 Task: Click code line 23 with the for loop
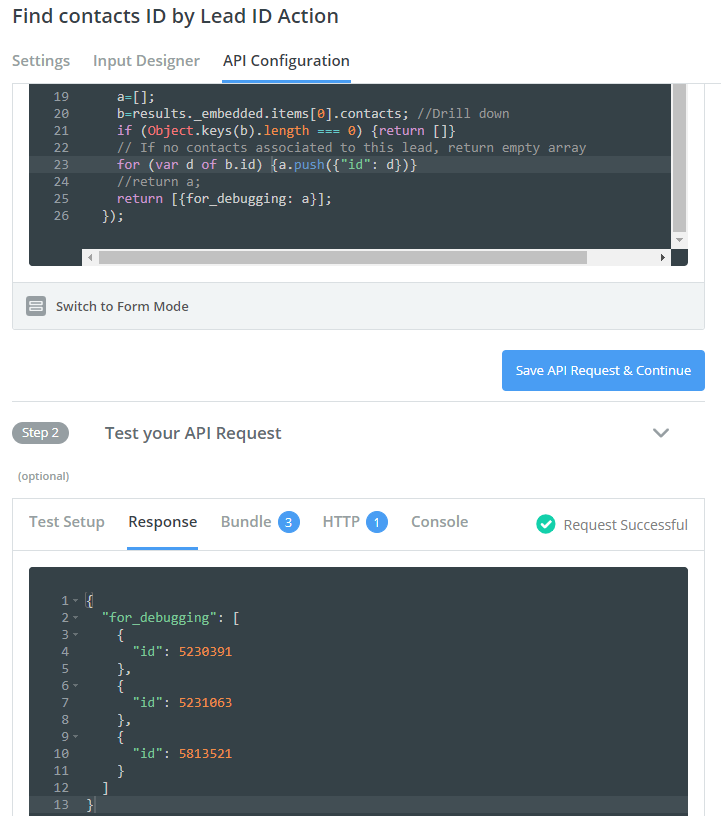(x=267, y=165)
